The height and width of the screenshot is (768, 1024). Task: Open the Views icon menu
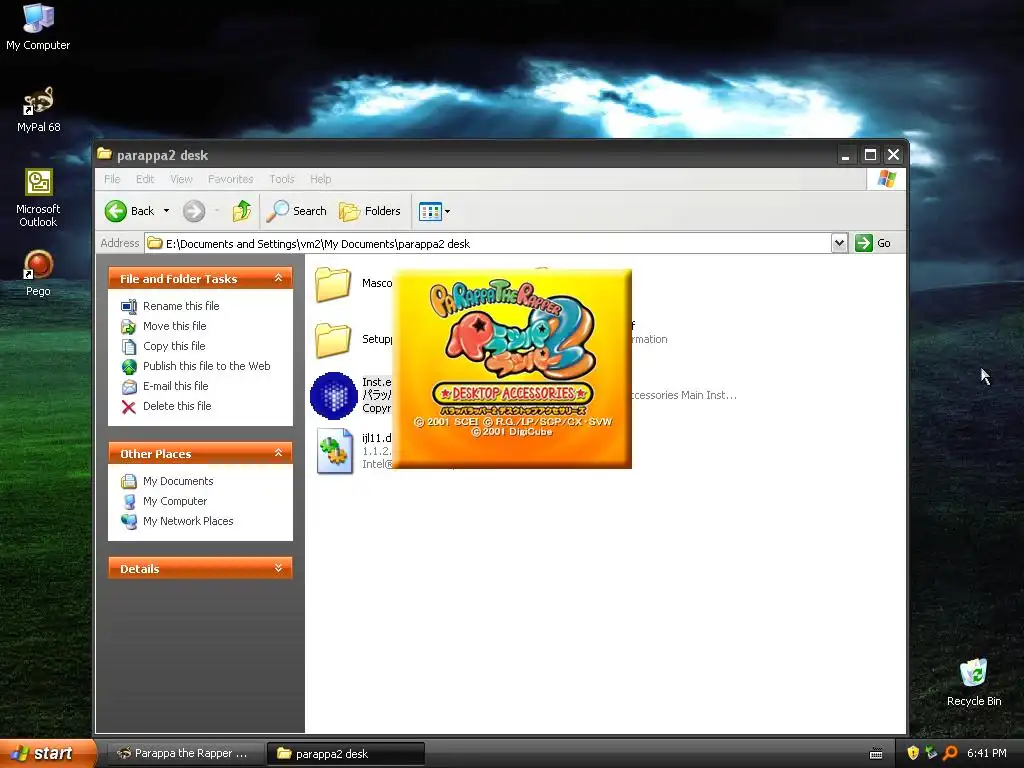434,211
